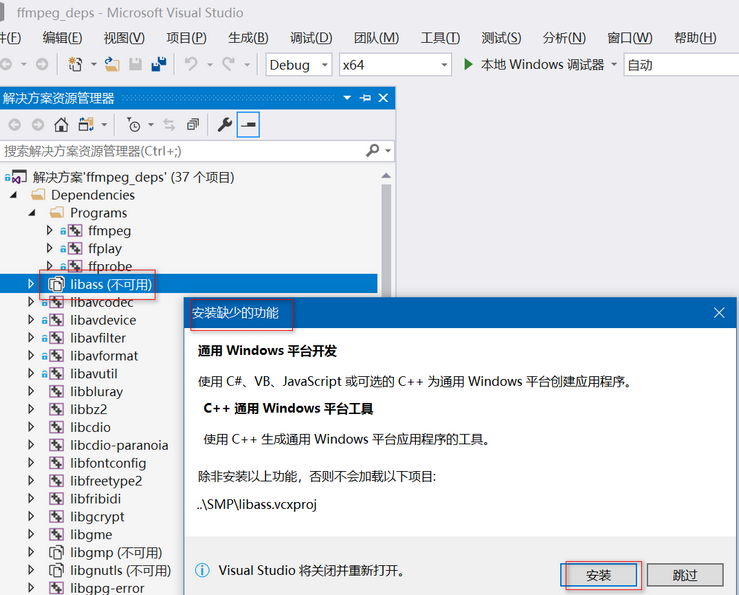739x595 pixels.
Task: Click the 安装 button
Action: tap(599, 575)
